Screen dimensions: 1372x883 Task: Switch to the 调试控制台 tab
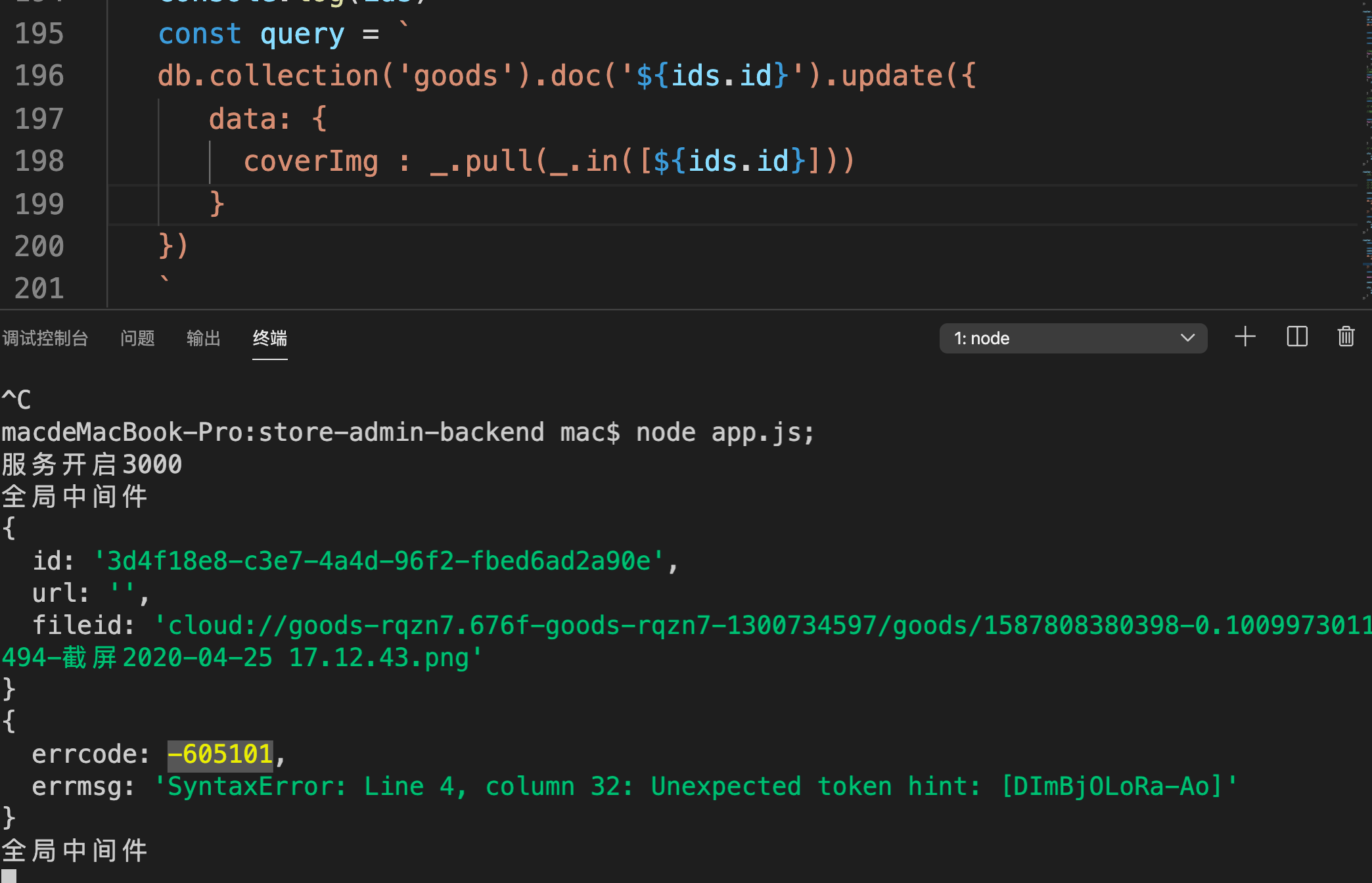pos(45,338)
